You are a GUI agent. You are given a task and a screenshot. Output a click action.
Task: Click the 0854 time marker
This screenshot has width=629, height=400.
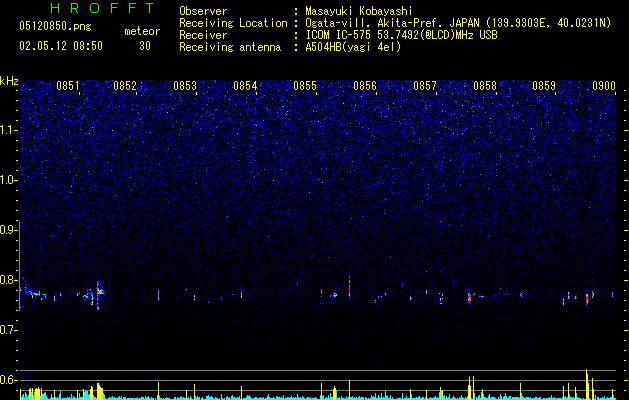tap(245, 86)
